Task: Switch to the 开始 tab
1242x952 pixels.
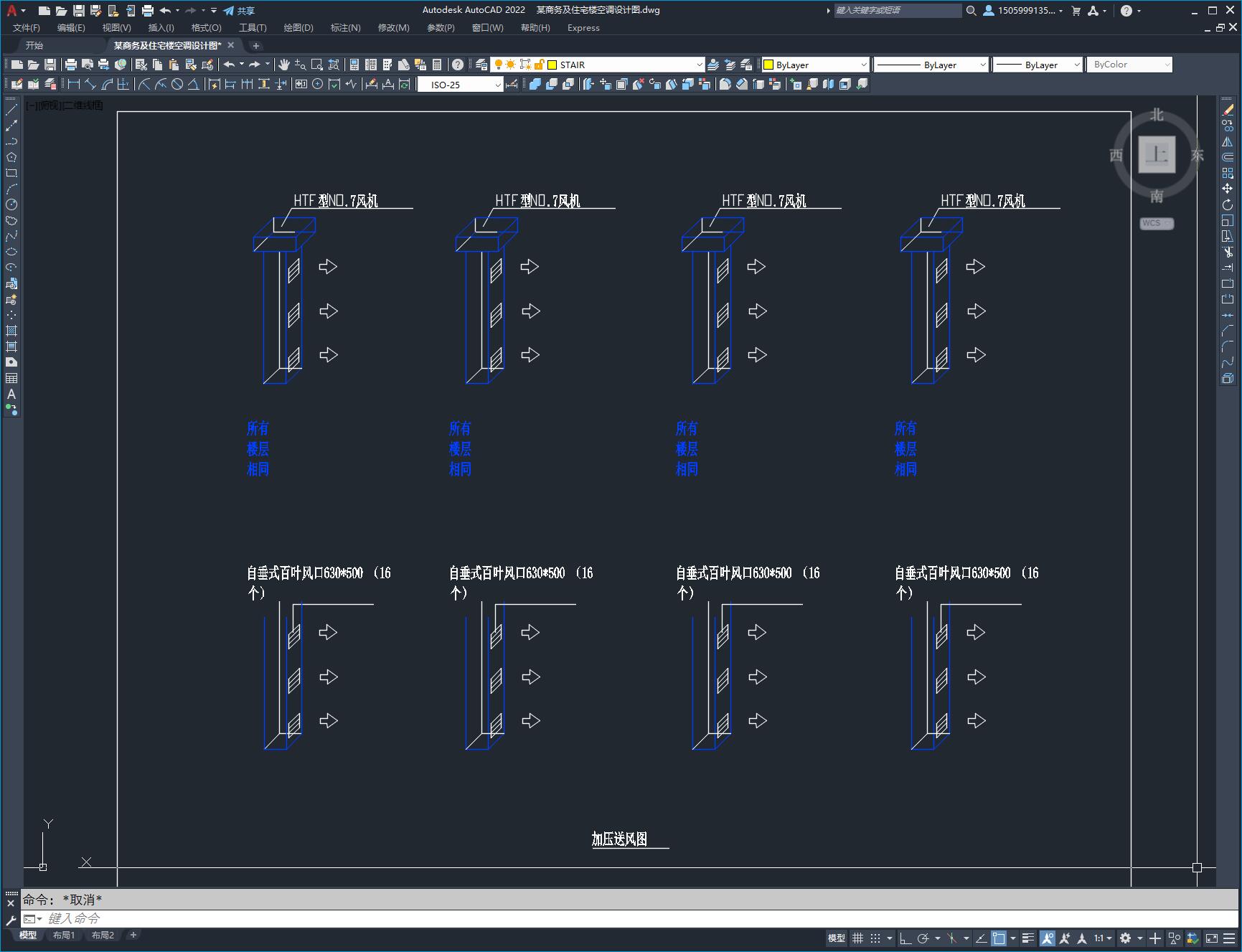Action: [x=34, y=45]
